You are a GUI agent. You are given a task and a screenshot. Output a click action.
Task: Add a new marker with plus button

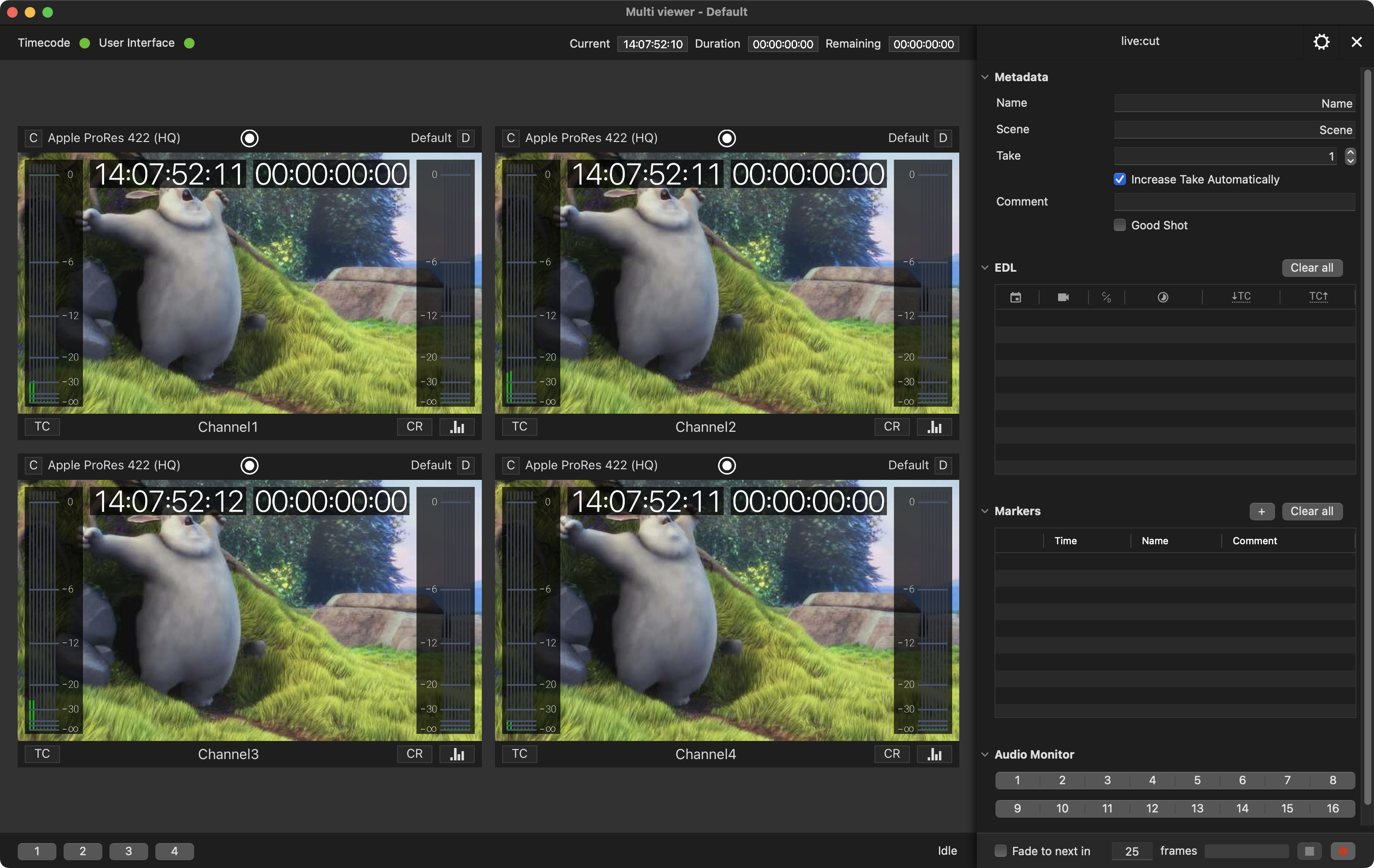[x=1261, y=512]
